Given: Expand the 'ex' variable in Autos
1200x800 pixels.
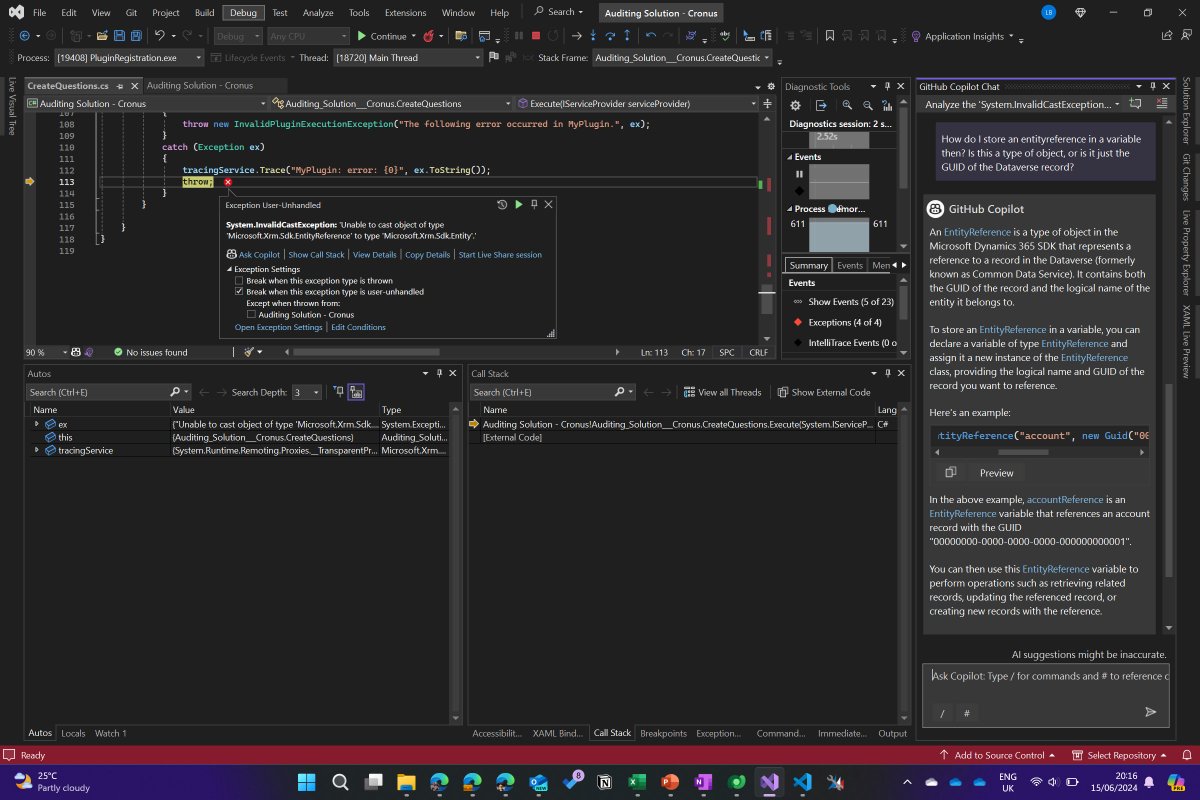Looking at the screenshot, I should click(x=37, y=424).
